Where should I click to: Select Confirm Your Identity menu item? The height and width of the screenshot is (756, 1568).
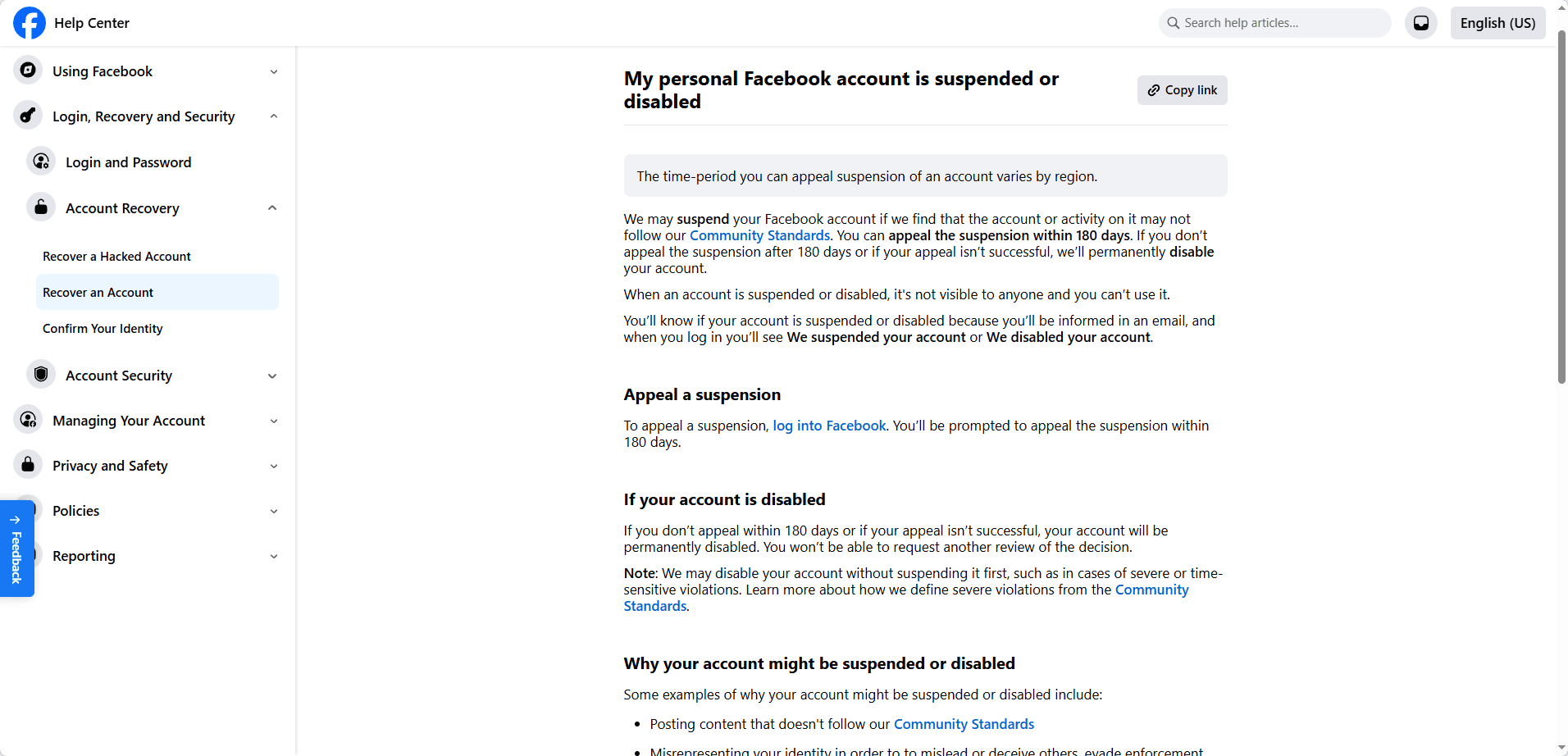103,329
